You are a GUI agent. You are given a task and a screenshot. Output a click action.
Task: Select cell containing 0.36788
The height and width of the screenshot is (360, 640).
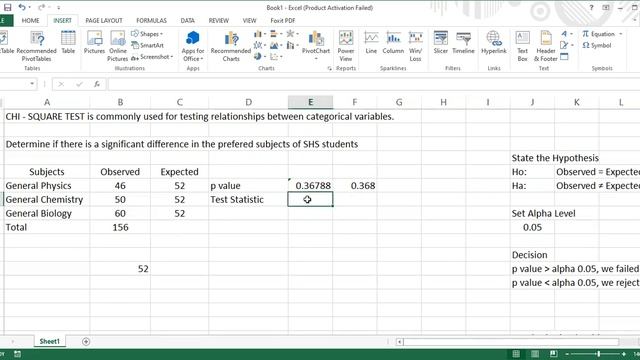point(310,186)
